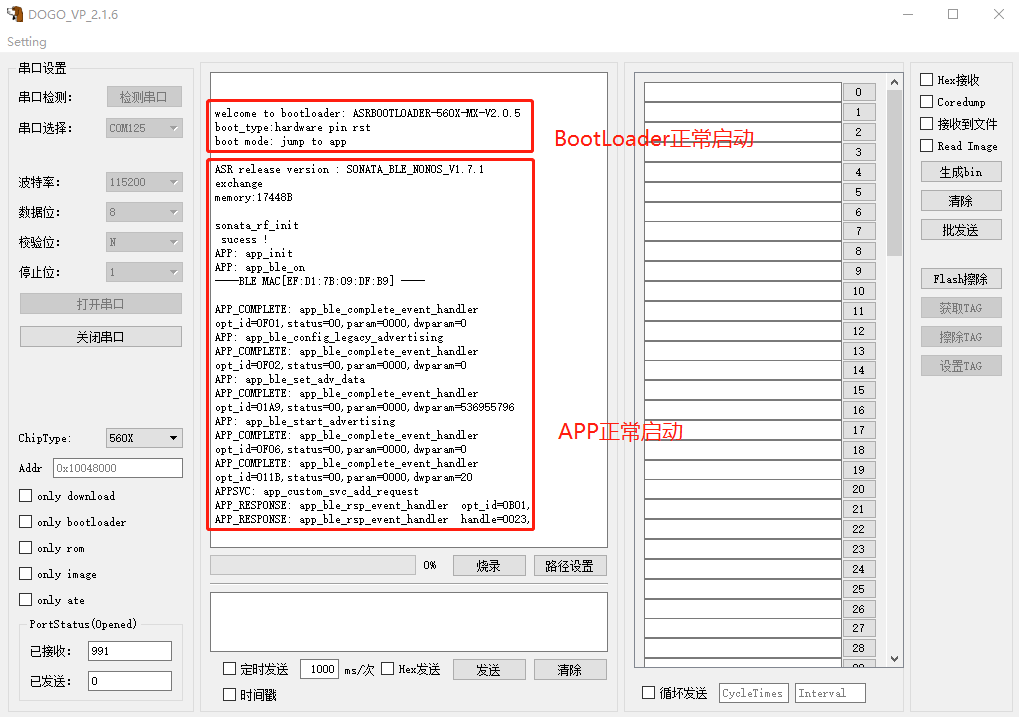1019x717 pixels.
Task: Click the scroll down arrow in send list
Action: 894,658
